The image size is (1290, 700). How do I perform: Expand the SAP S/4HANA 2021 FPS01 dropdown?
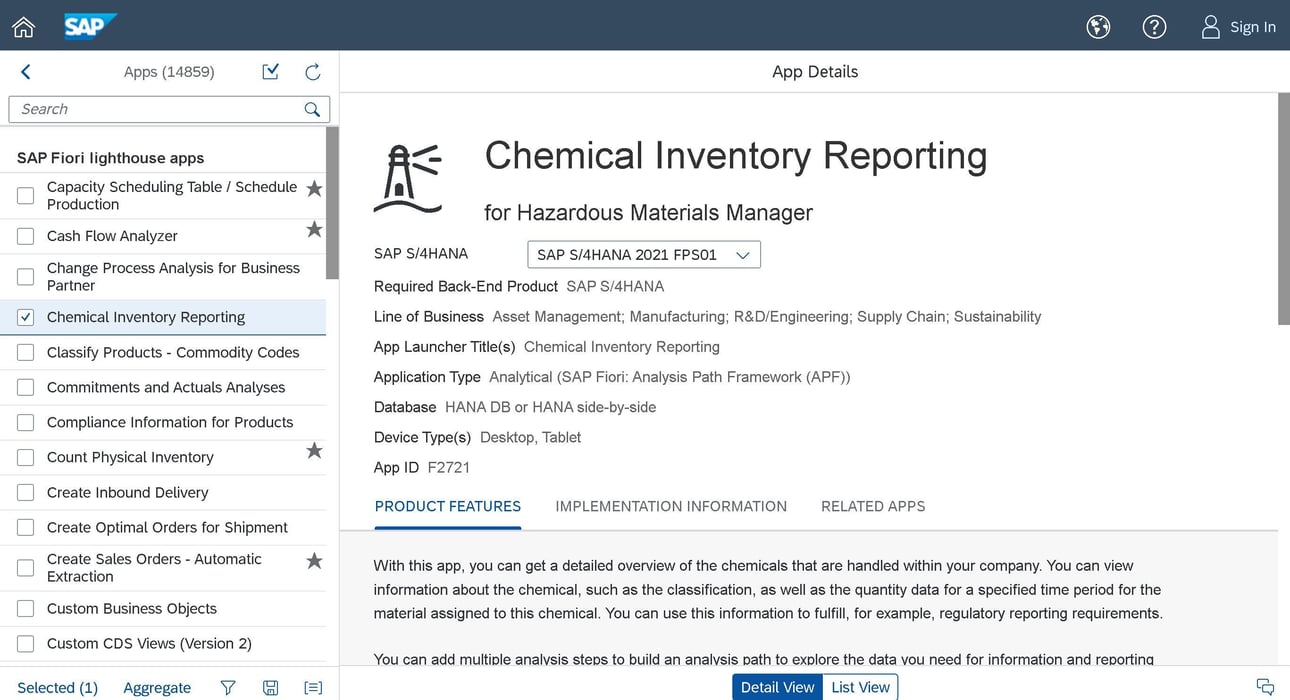(x=643, y=255)
